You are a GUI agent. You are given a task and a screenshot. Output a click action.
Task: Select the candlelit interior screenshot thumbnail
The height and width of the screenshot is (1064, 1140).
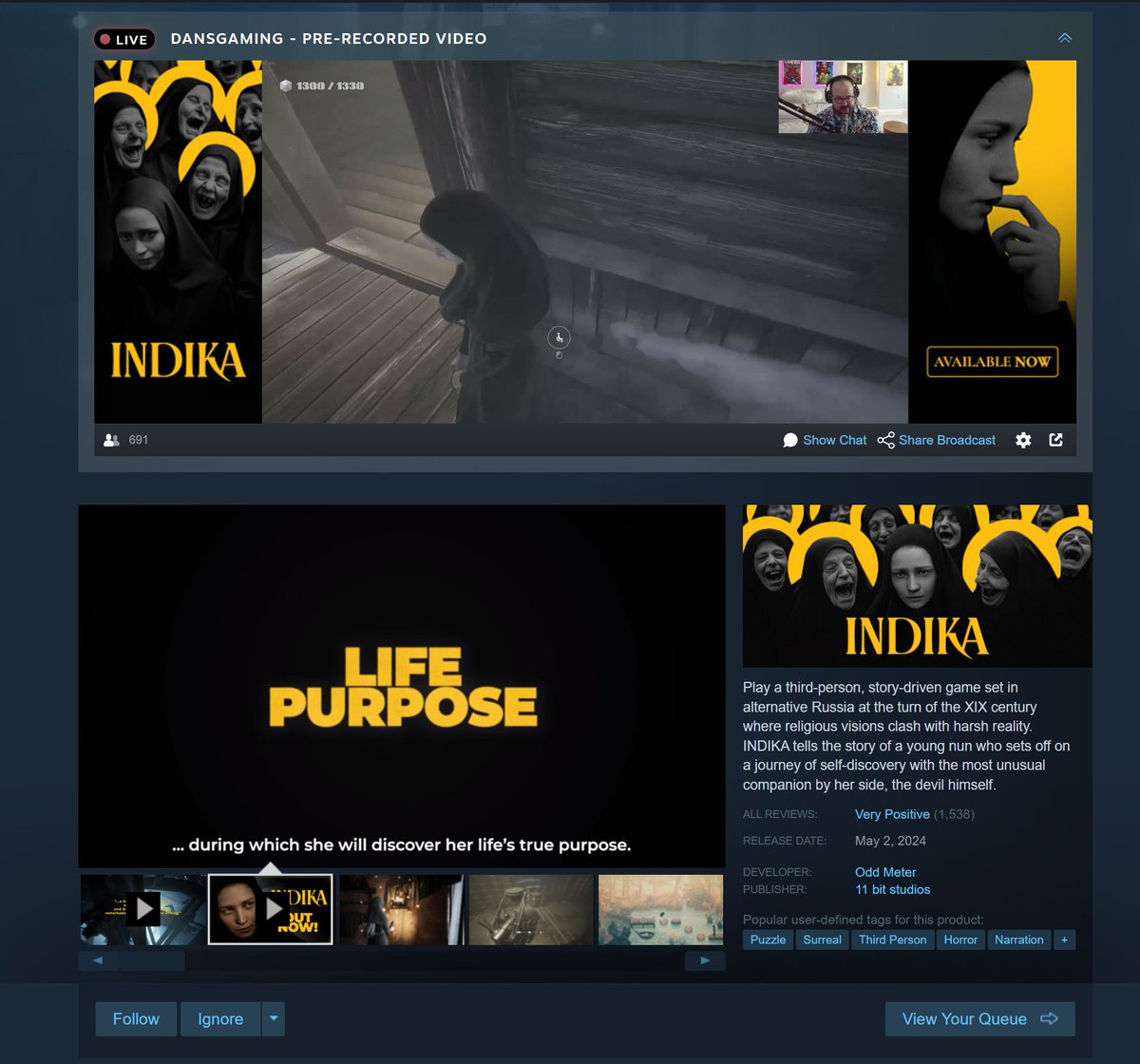click(x=402, y=909)
